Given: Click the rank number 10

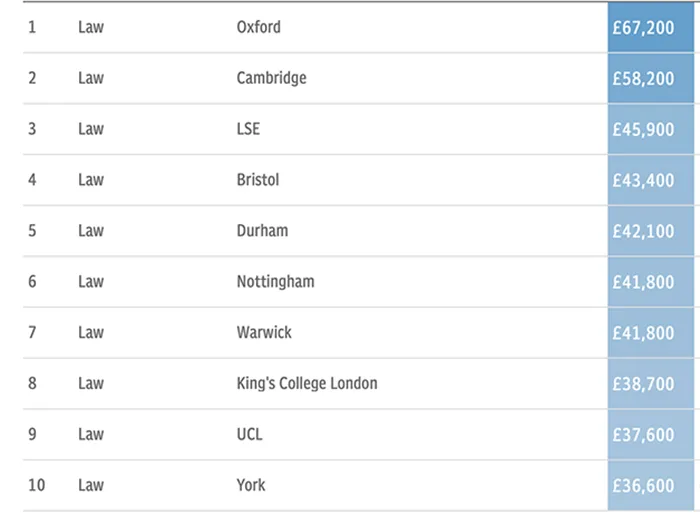Looking at the screenshot, I should [37, 485].
